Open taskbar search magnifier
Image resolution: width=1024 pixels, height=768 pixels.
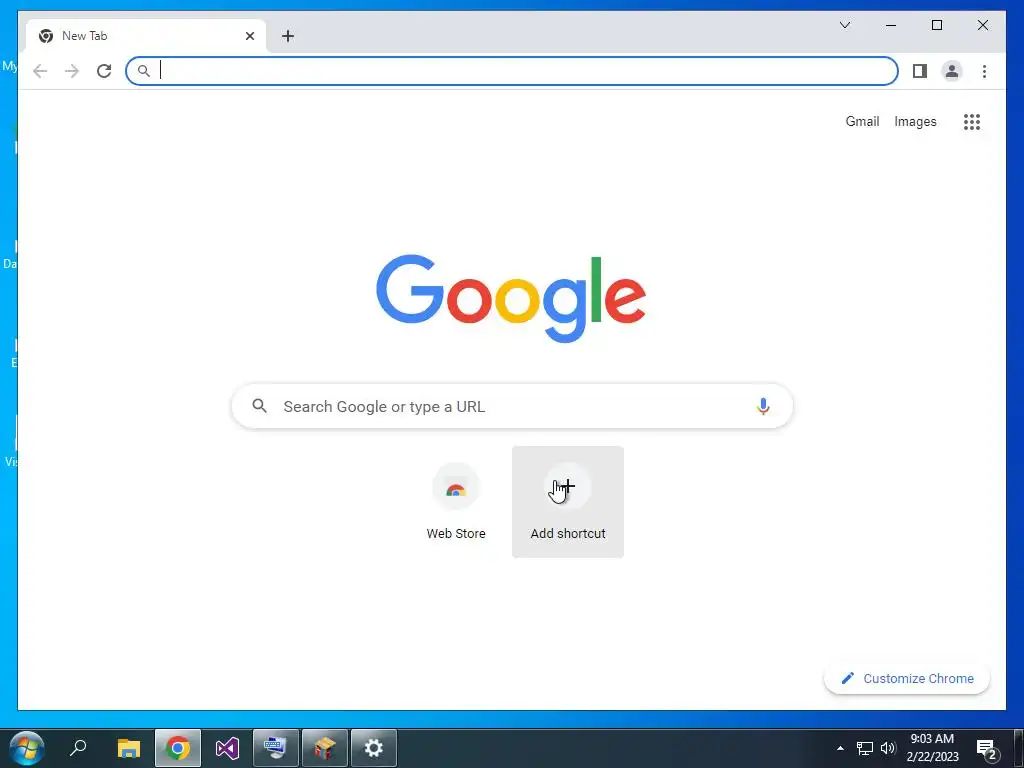coord(78,748)
